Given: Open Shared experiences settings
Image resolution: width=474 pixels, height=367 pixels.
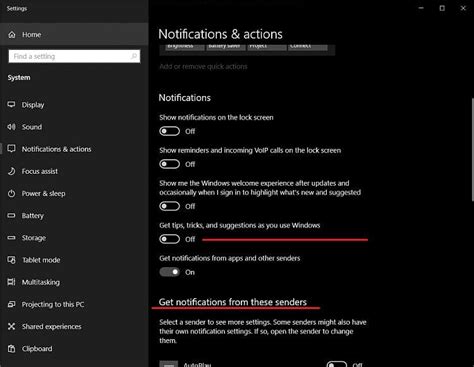Looking at the screenshot, I should click(74, 326).
